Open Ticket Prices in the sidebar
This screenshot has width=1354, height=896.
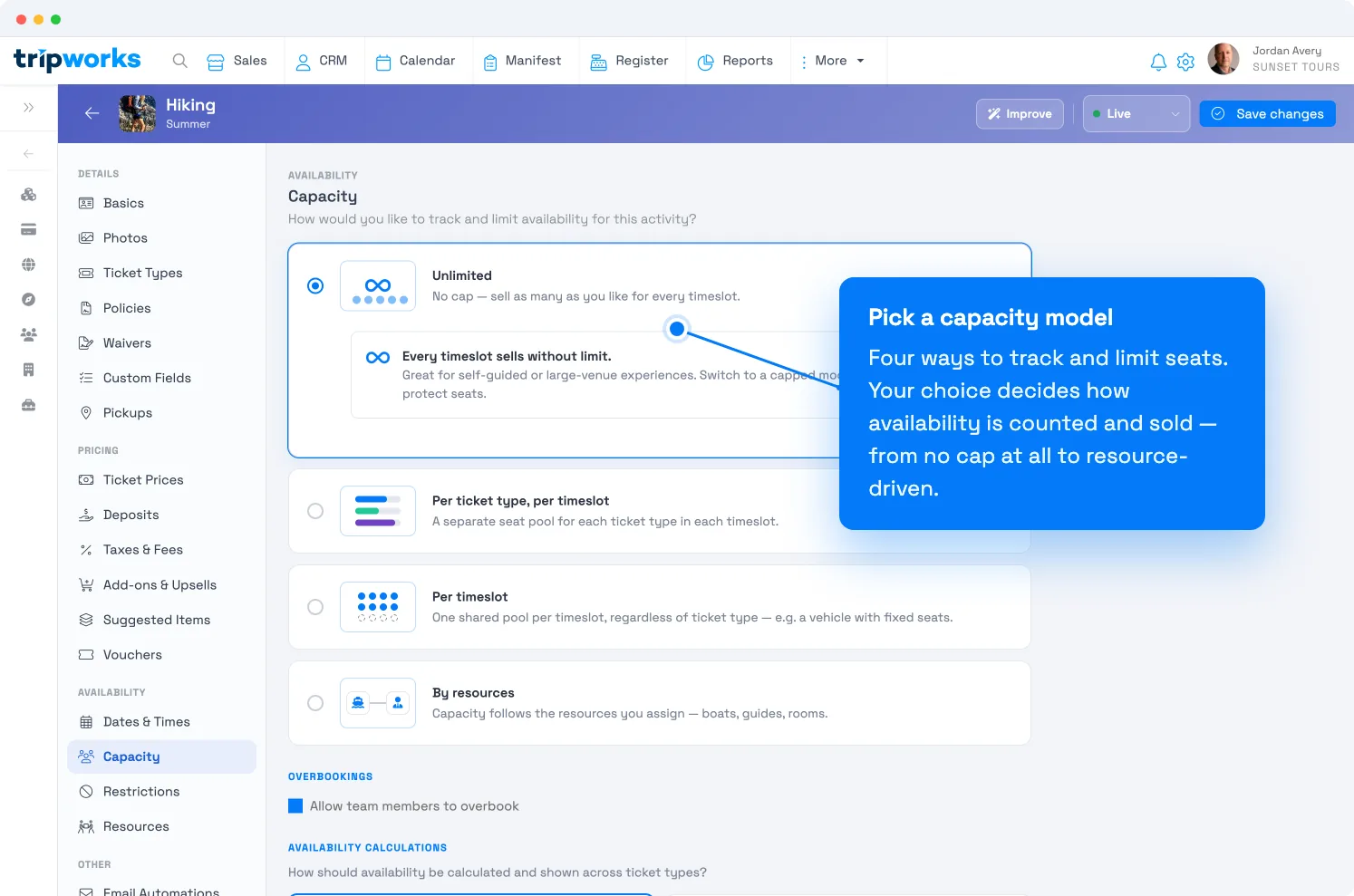pos(161,480)
